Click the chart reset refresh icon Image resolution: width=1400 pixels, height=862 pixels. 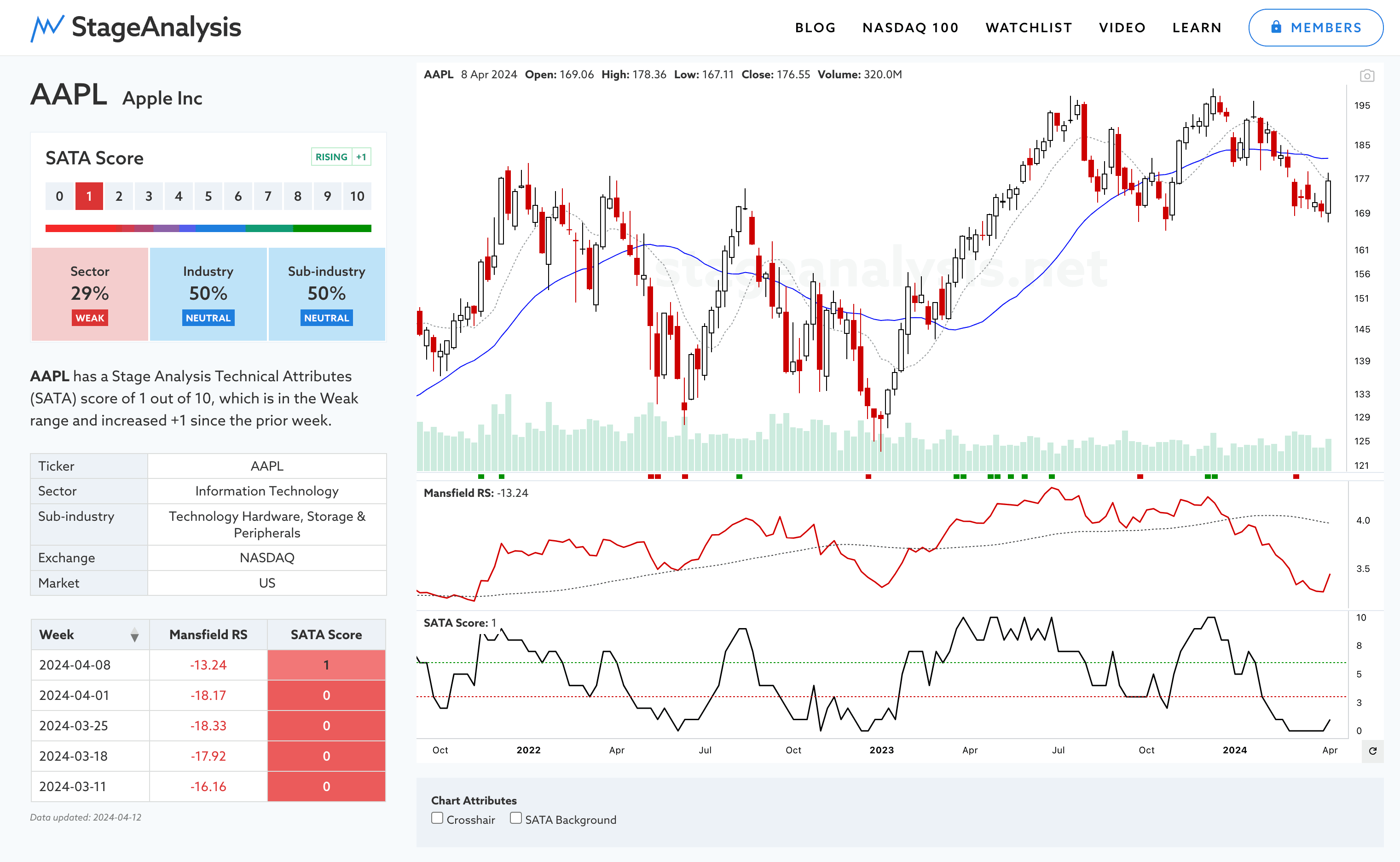coord(1373,751)
